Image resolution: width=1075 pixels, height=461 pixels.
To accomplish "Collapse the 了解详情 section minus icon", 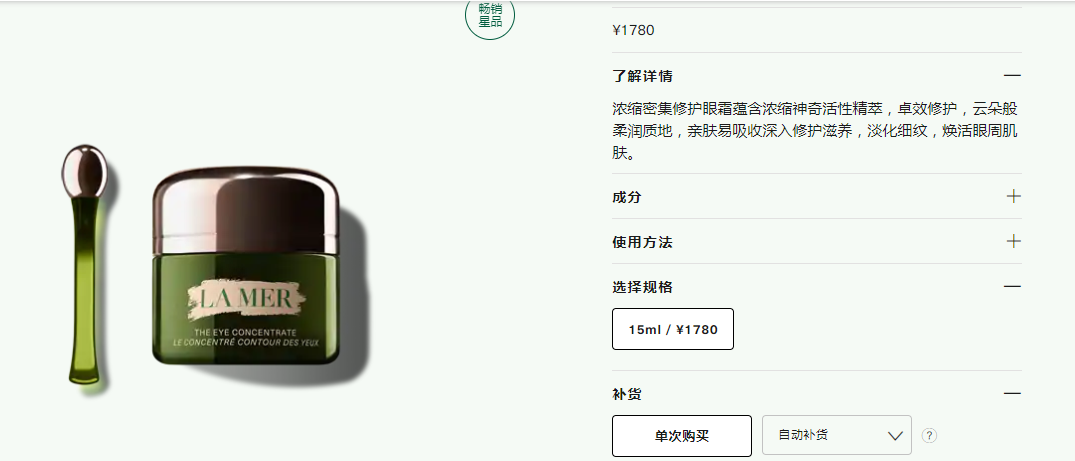I will [1012, 75].
